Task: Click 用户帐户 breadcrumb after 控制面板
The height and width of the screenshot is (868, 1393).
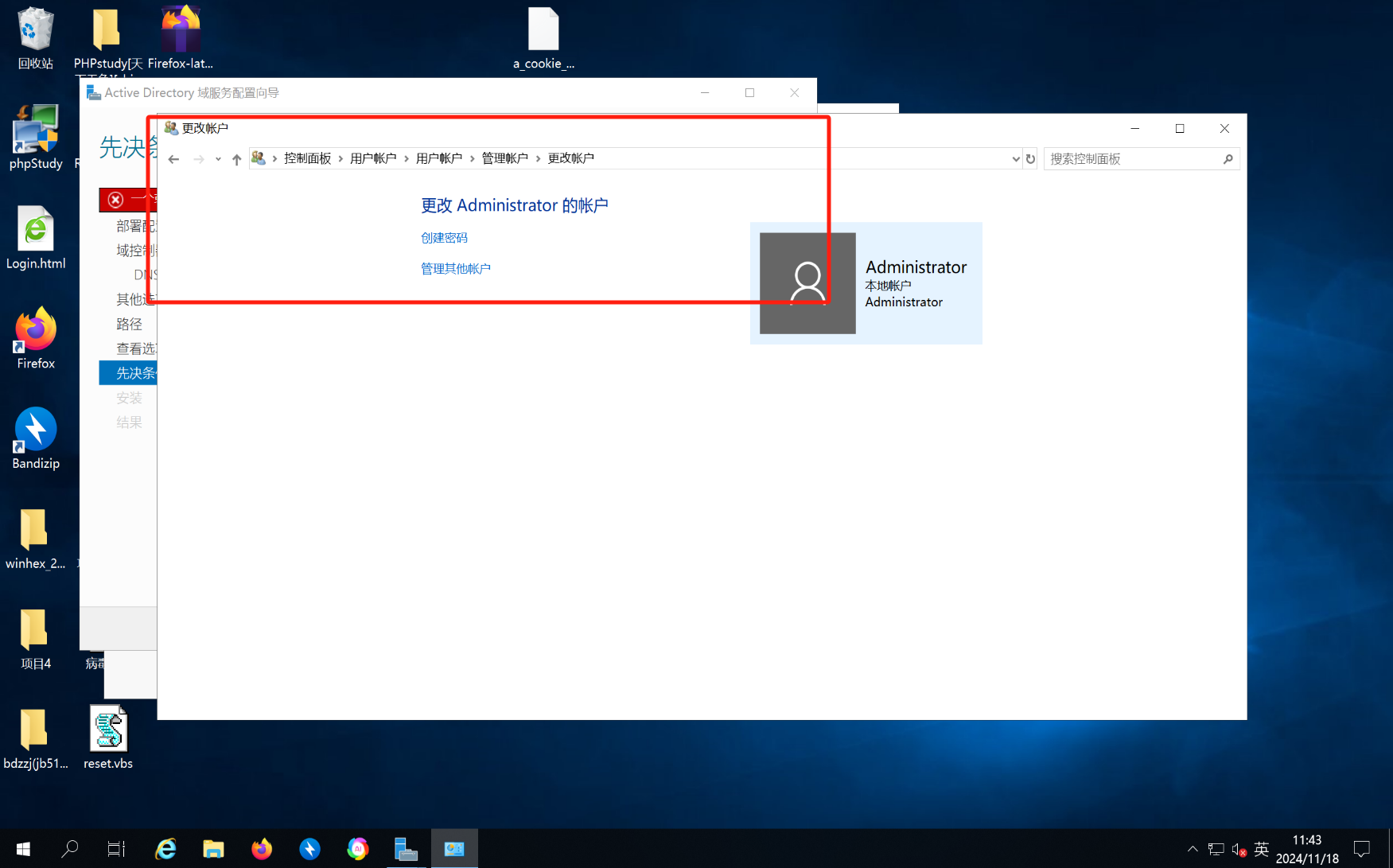Action: 373,158
